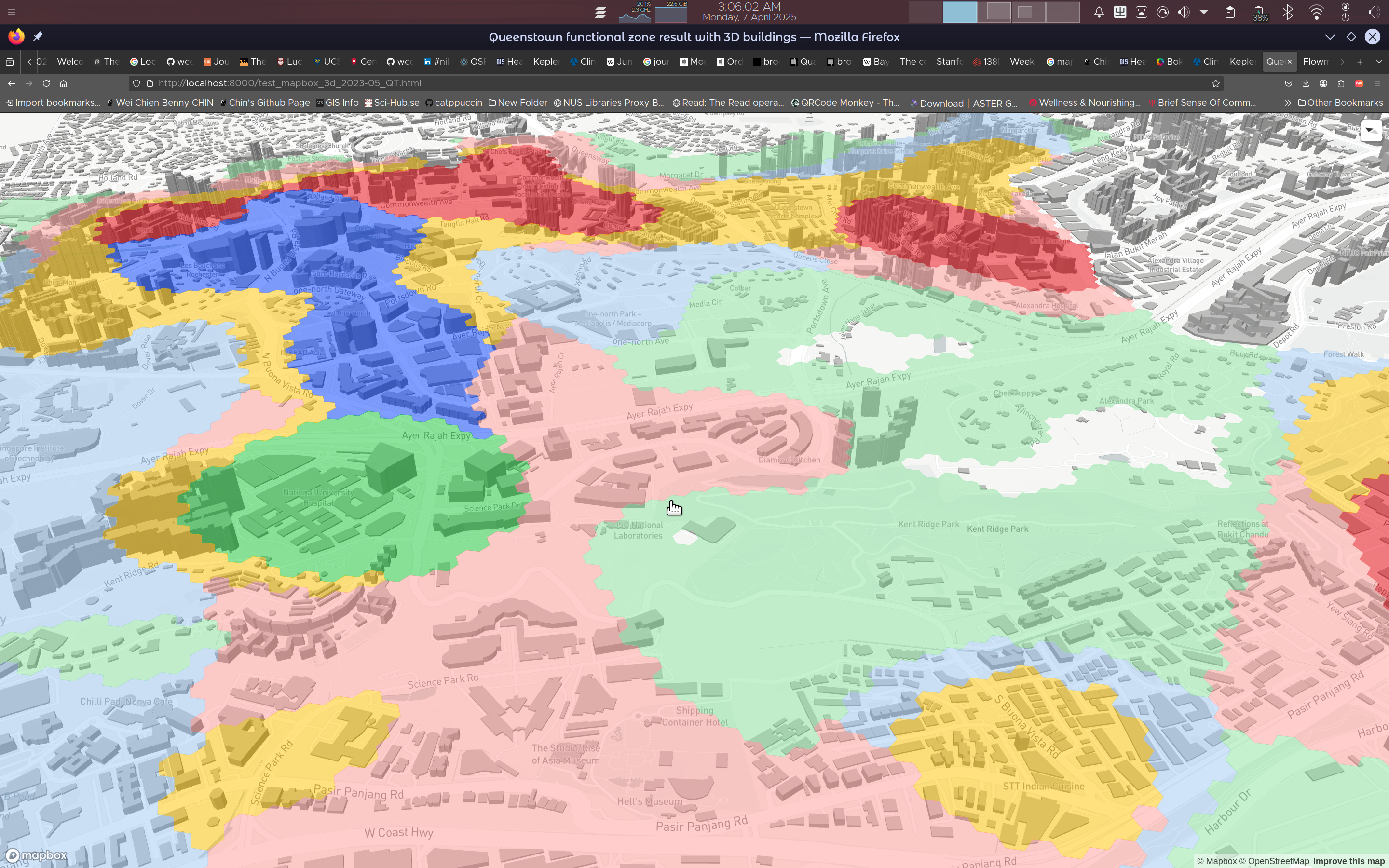Click the compass control to reset map north

coord(1372,131)
